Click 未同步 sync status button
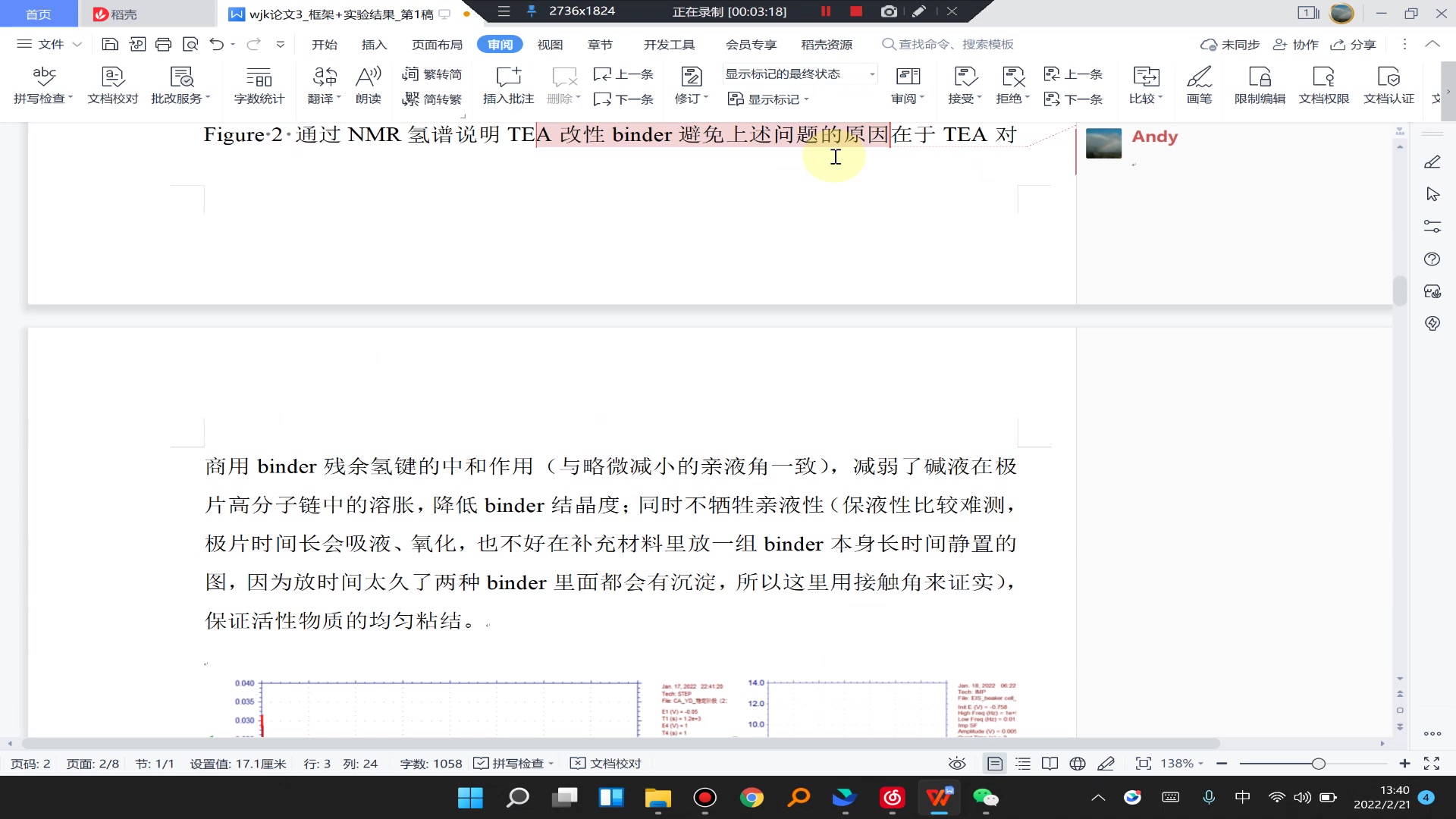Screen dimensions: 1456x819 click(1230, 45)
